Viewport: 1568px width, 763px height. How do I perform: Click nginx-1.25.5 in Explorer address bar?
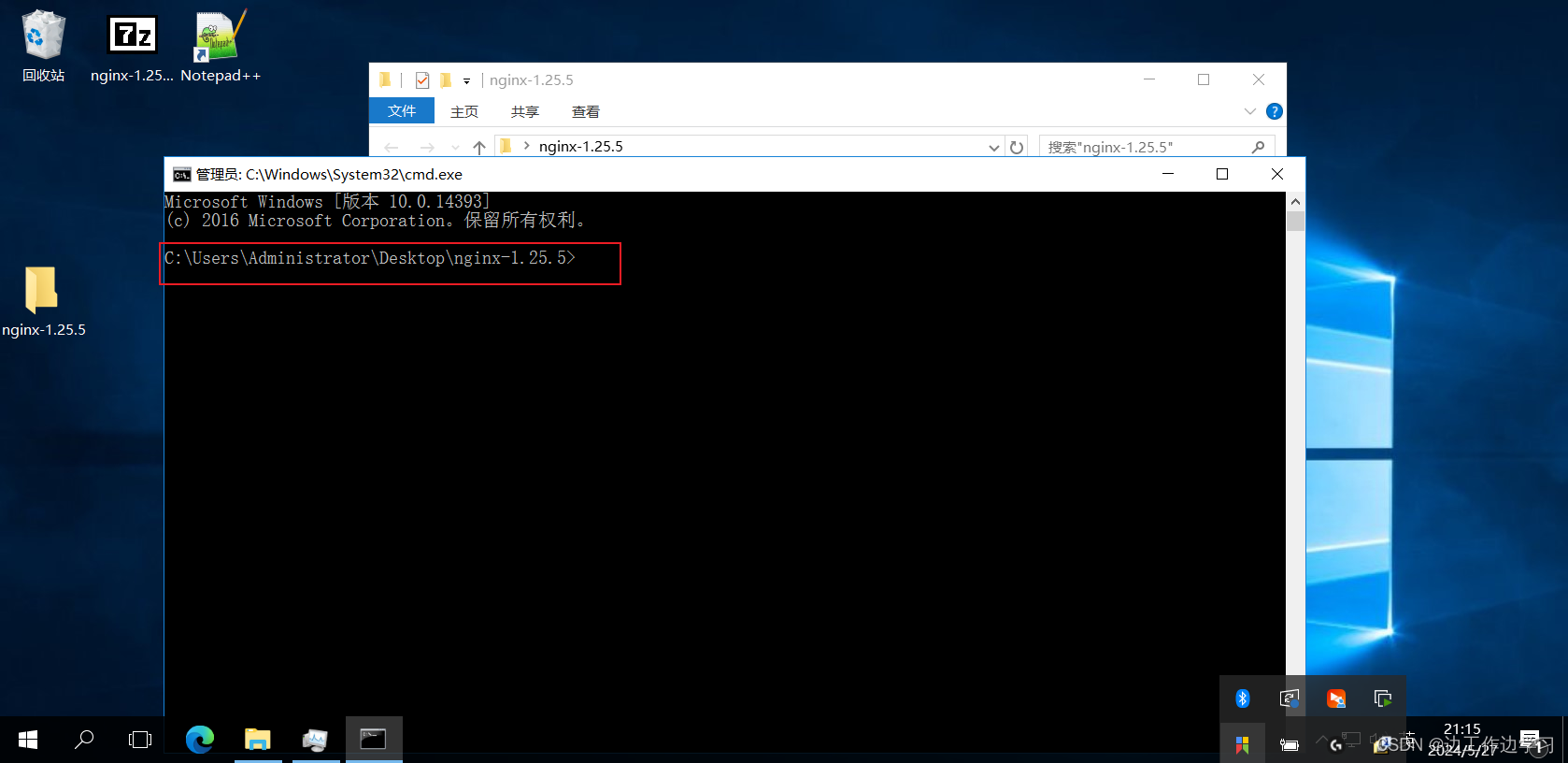pos(581,147)
